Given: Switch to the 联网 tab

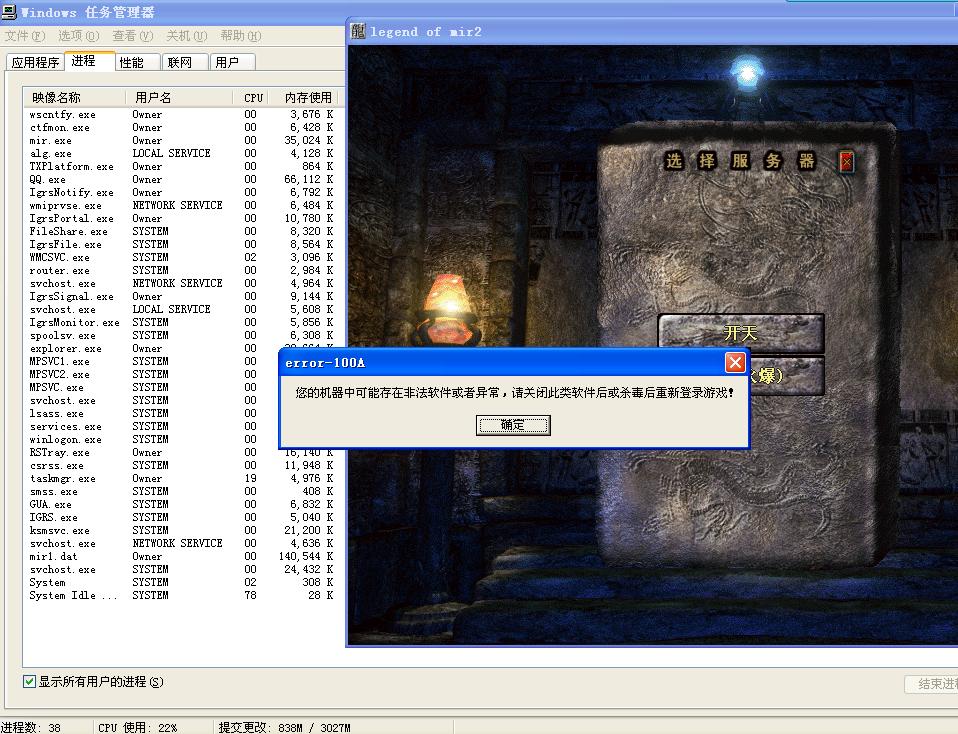Looking at the screenshot, I should tap(186, 62).
